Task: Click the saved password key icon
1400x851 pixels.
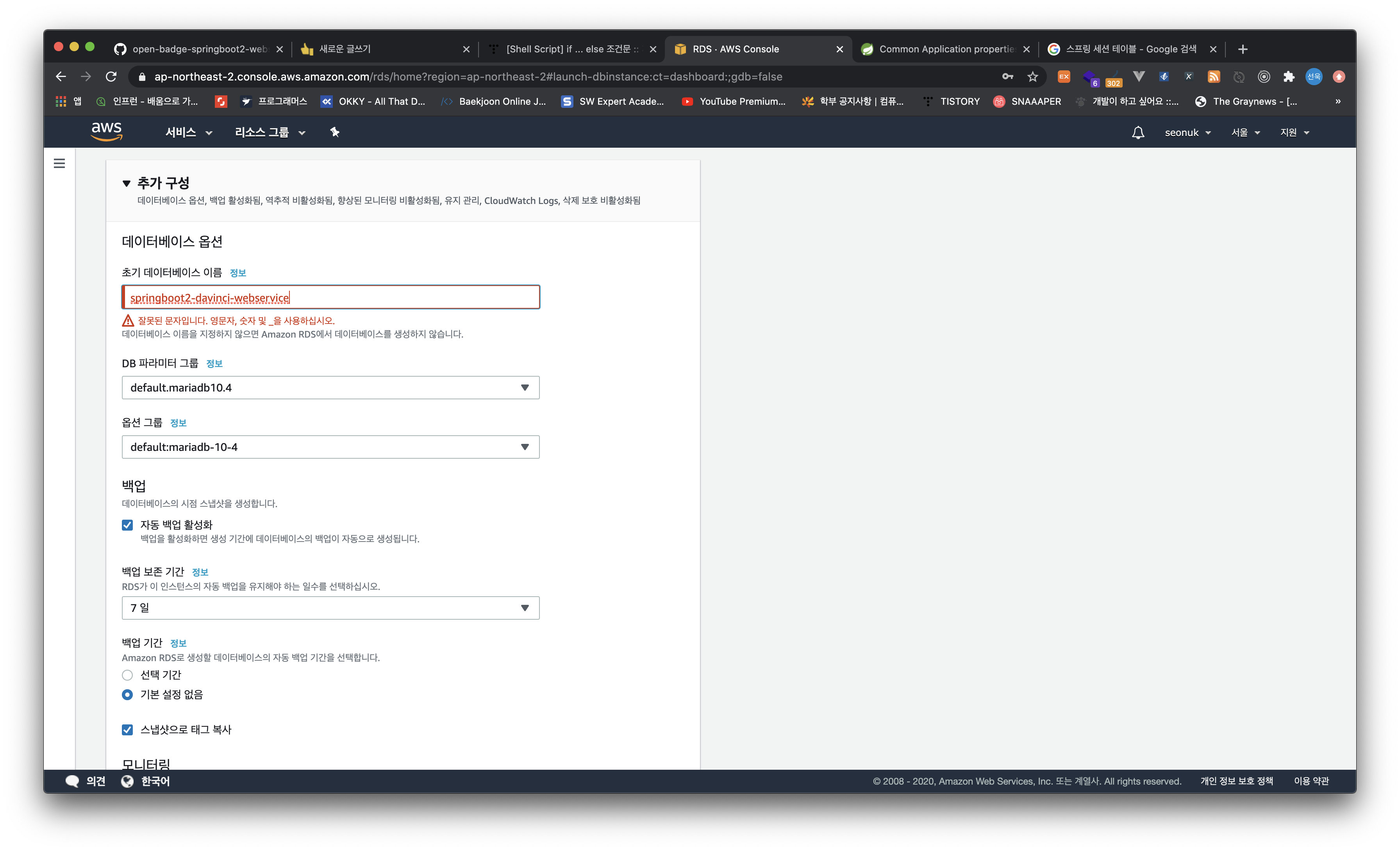Action: click(1007, 76)
